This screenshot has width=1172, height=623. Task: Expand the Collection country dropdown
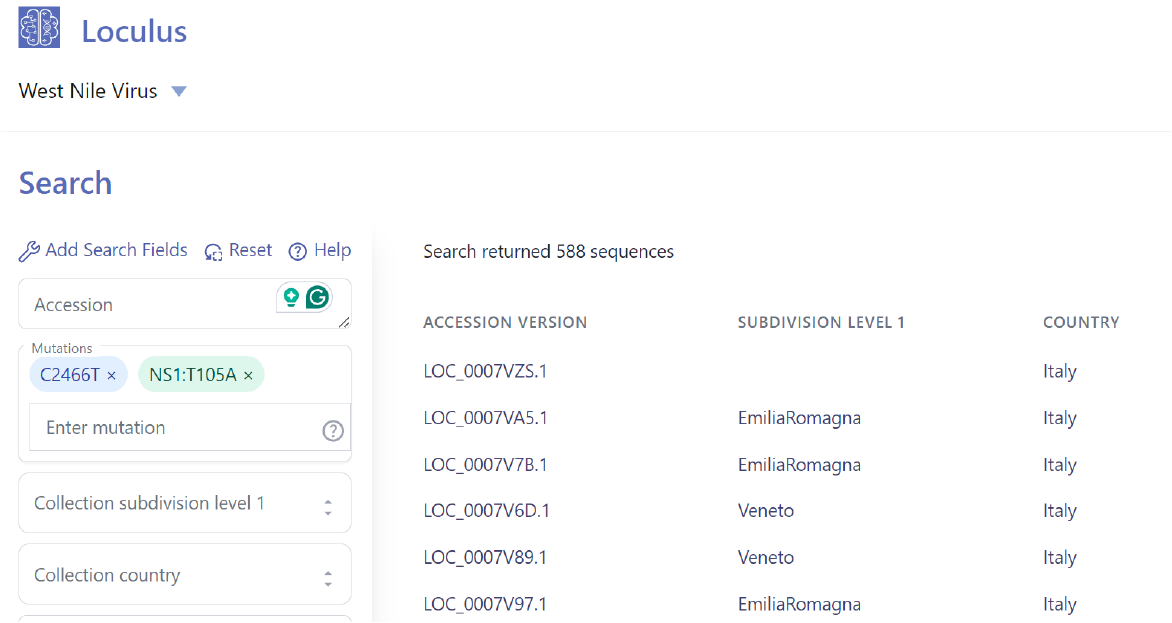327,578
